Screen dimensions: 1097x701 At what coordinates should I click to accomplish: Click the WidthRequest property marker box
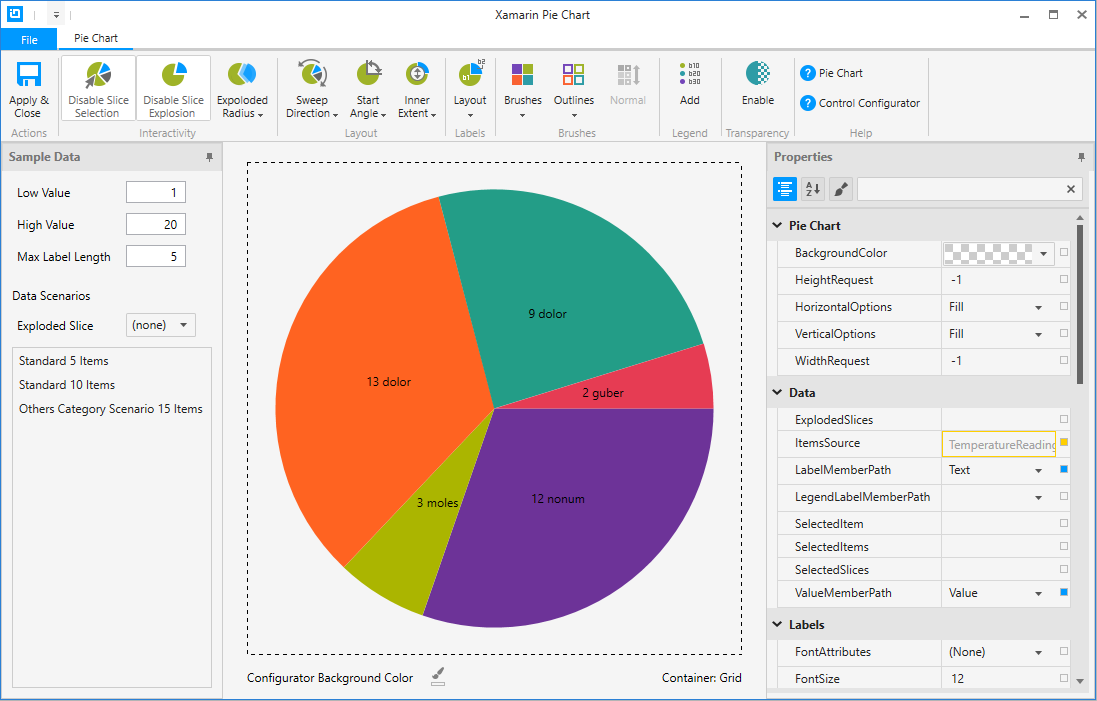pyautogui.click(x=1064, y=360)
